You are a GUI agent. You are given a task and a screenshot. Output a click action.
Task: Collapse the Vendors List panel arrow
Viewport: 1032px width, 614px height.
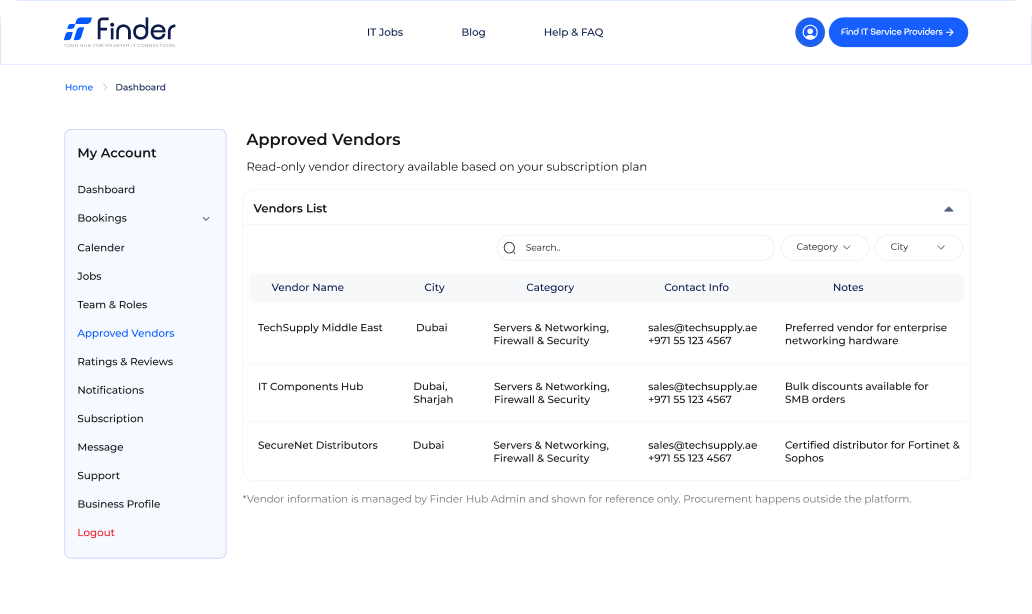click(x=948, y=209)
